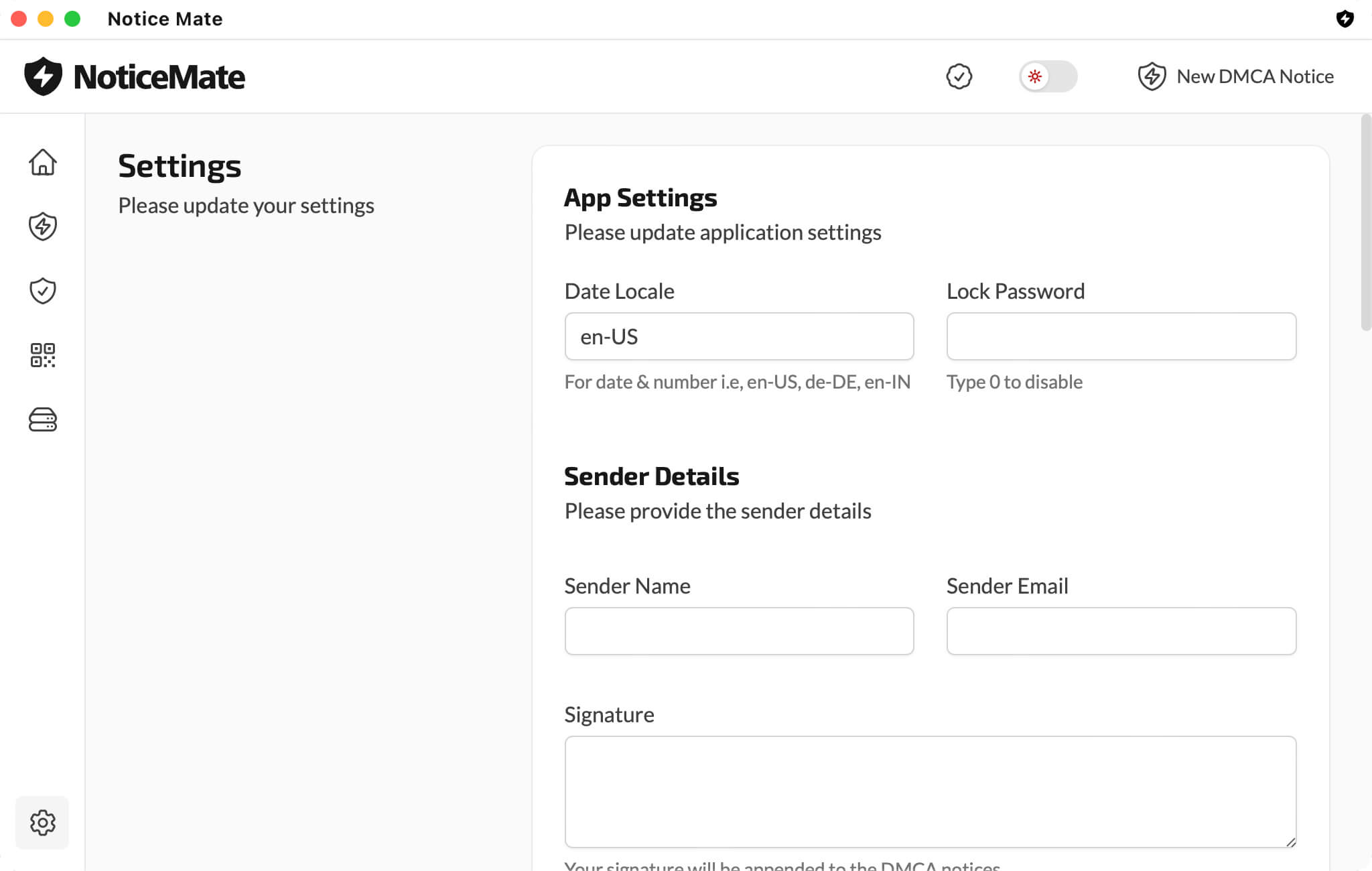Image resolution: width=1372 pixels, height=871 pixels.
Task: Open the verification shield-check sidebar section
Action: [x=42, y=290]
